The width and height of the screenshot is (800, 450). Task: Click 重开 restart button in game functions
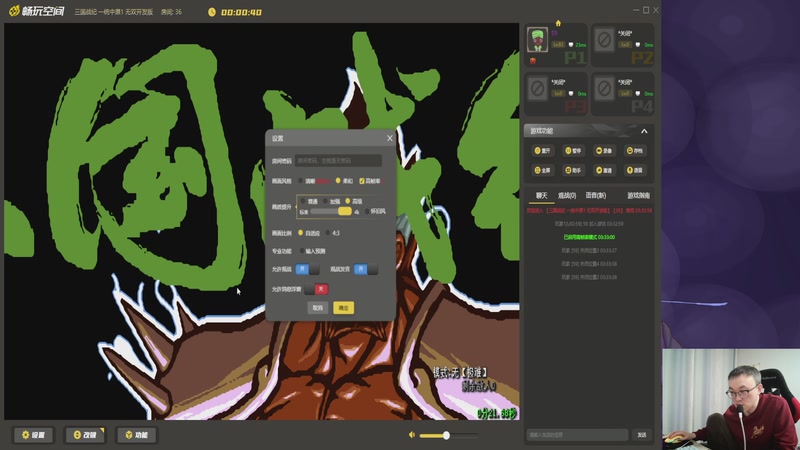[542, 151]
